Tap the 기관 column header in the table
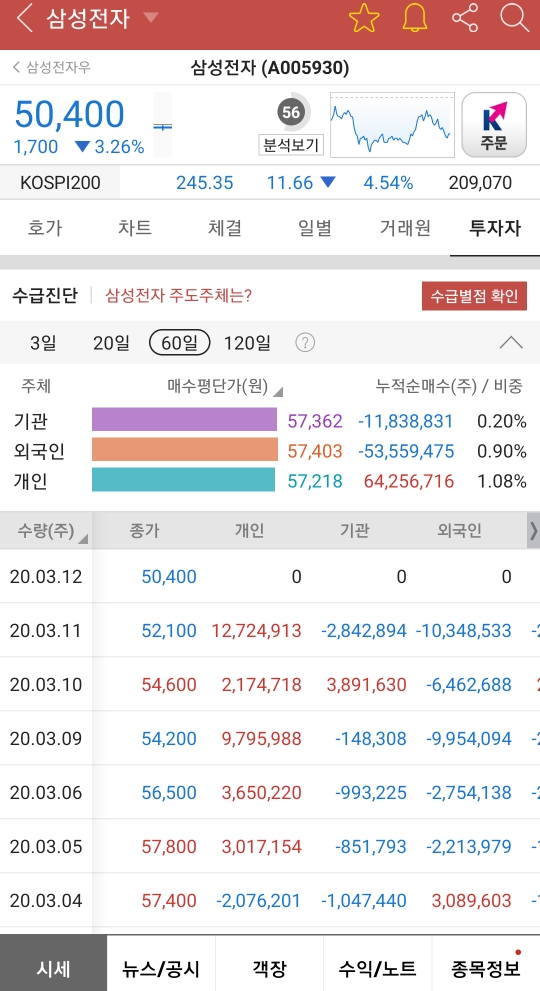This screenshot has width=540, height=991. coord(354,530)
